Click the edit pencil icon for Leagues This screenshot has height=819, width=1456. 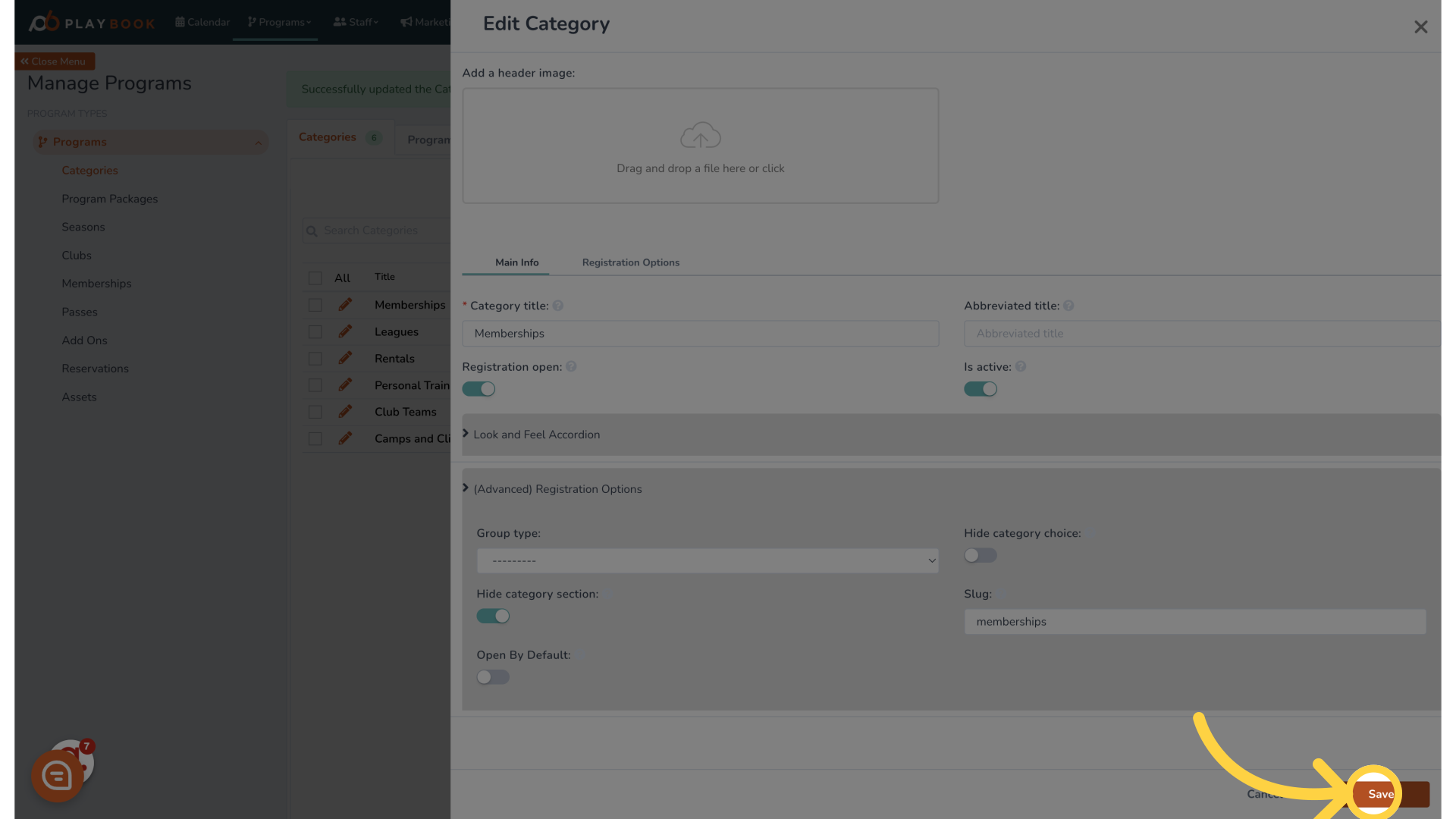point(345,332)
